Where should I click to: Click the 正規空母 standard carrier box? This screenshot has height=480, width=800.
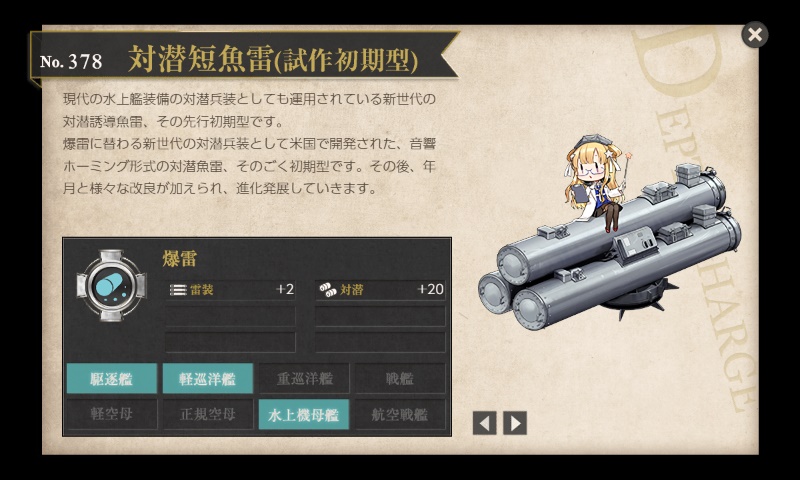208,414
